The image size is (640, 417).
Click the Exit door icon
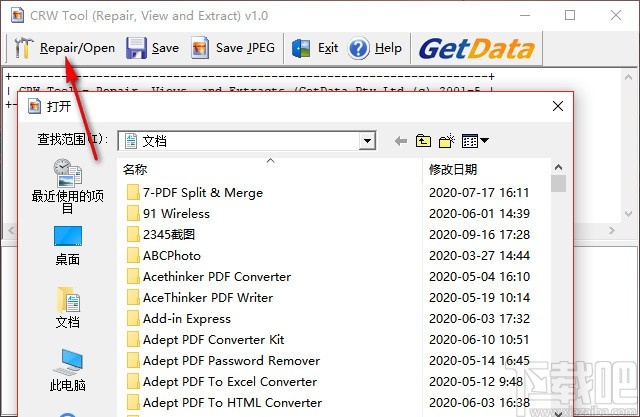(x=301, y=49)
